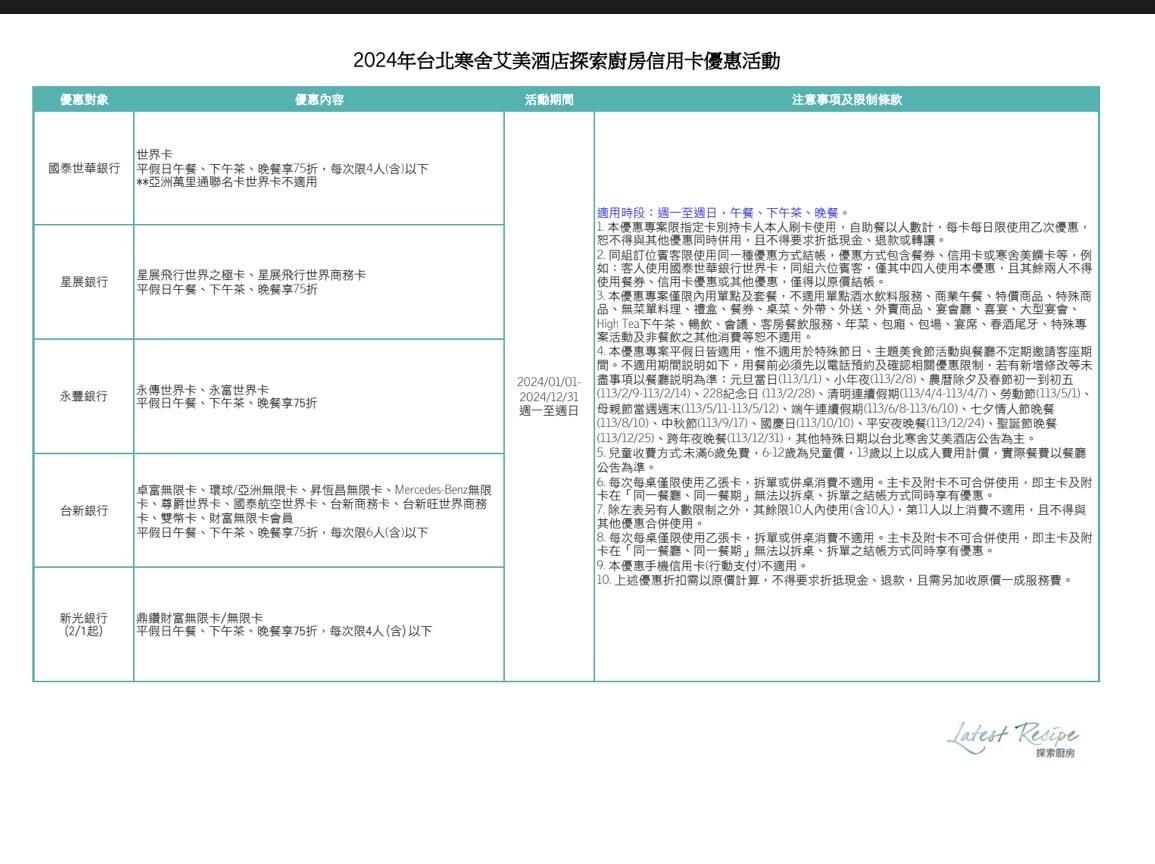
Task: Click the 活動期間 column header
Action: [549, 99]
